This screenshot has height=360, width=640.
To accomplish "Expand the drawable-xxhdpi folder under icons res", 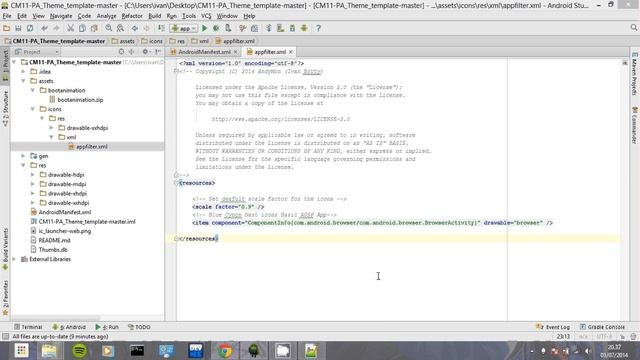I will coord(51,128).
